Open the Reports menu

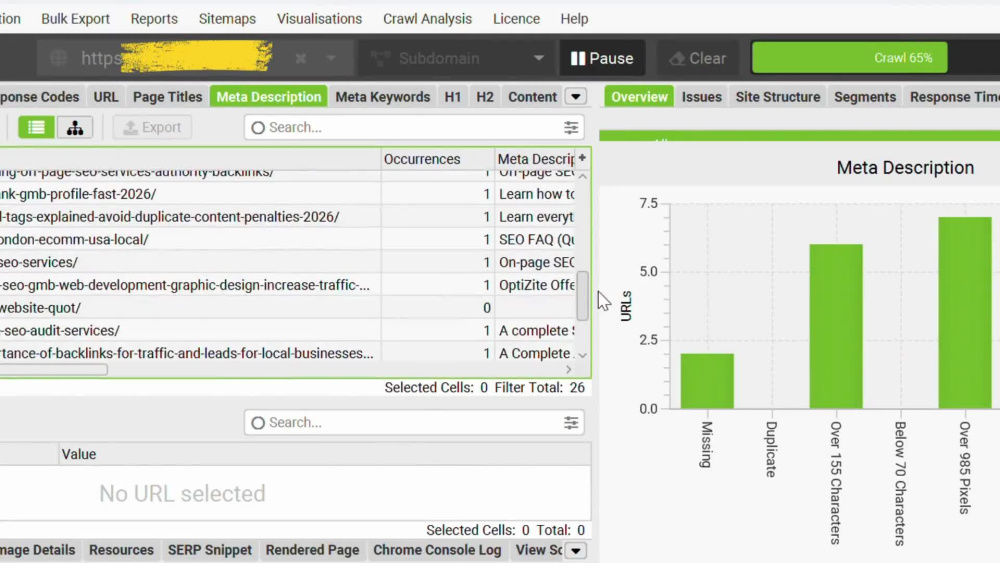click(x=154, y=19)
